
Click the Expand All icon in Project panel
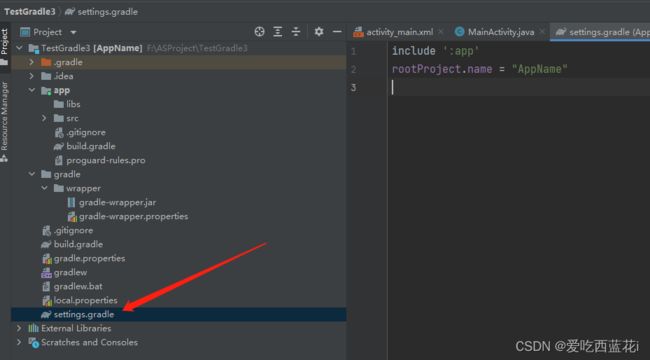click(278, 32)
